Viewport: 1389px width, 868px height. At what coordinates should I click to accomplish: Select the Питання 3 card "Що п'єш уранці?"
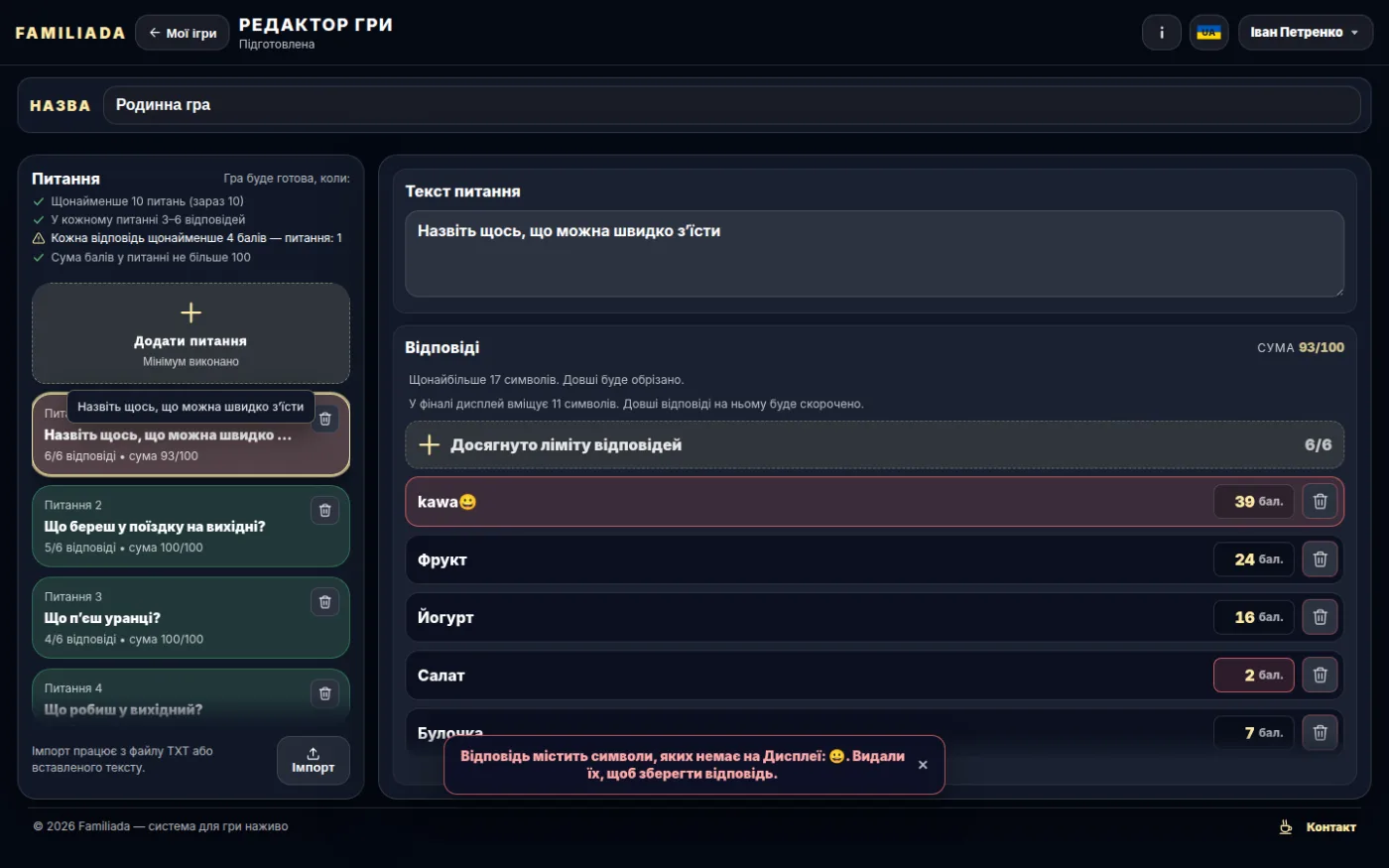pos(190,618)
